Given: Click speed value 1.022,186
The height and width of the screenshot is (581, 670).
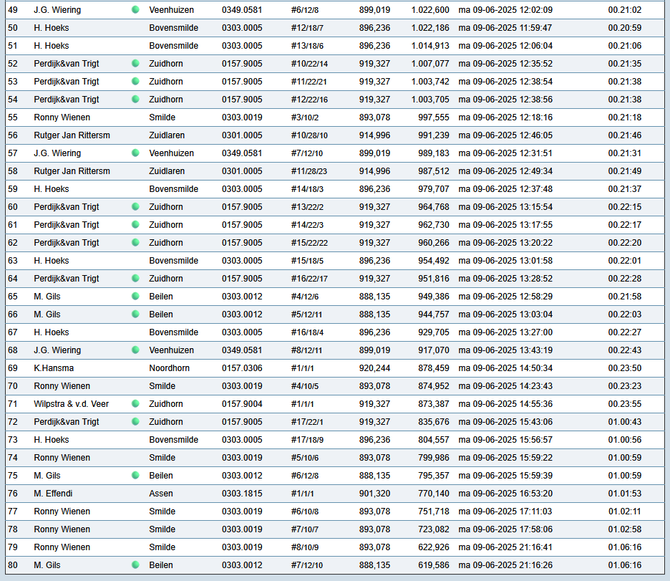Looking at the screenshot, I should click(430, 28).
